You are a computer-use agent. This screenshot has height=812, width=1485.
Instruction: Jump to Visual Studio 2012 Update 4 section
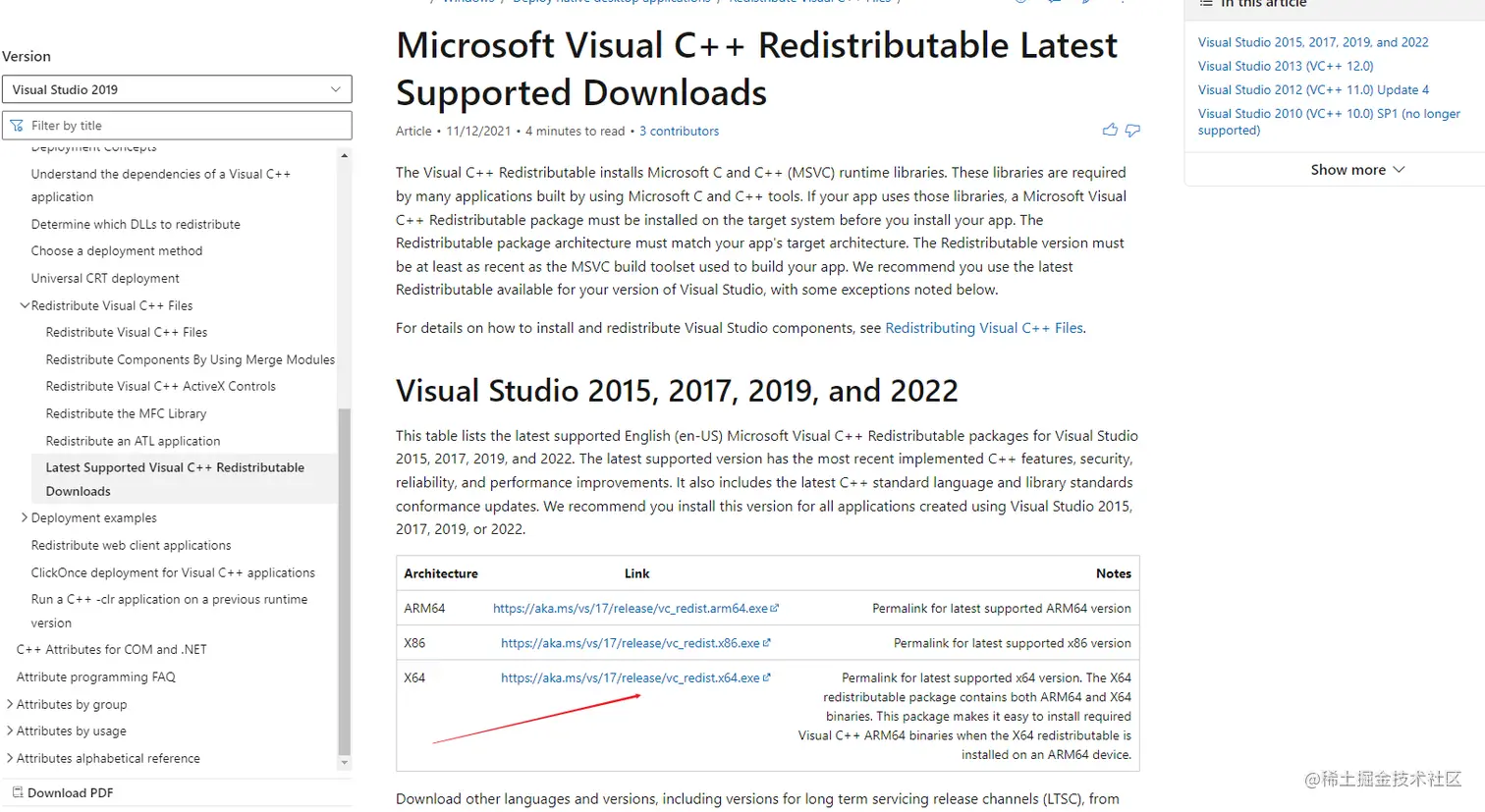[1313, 89]
